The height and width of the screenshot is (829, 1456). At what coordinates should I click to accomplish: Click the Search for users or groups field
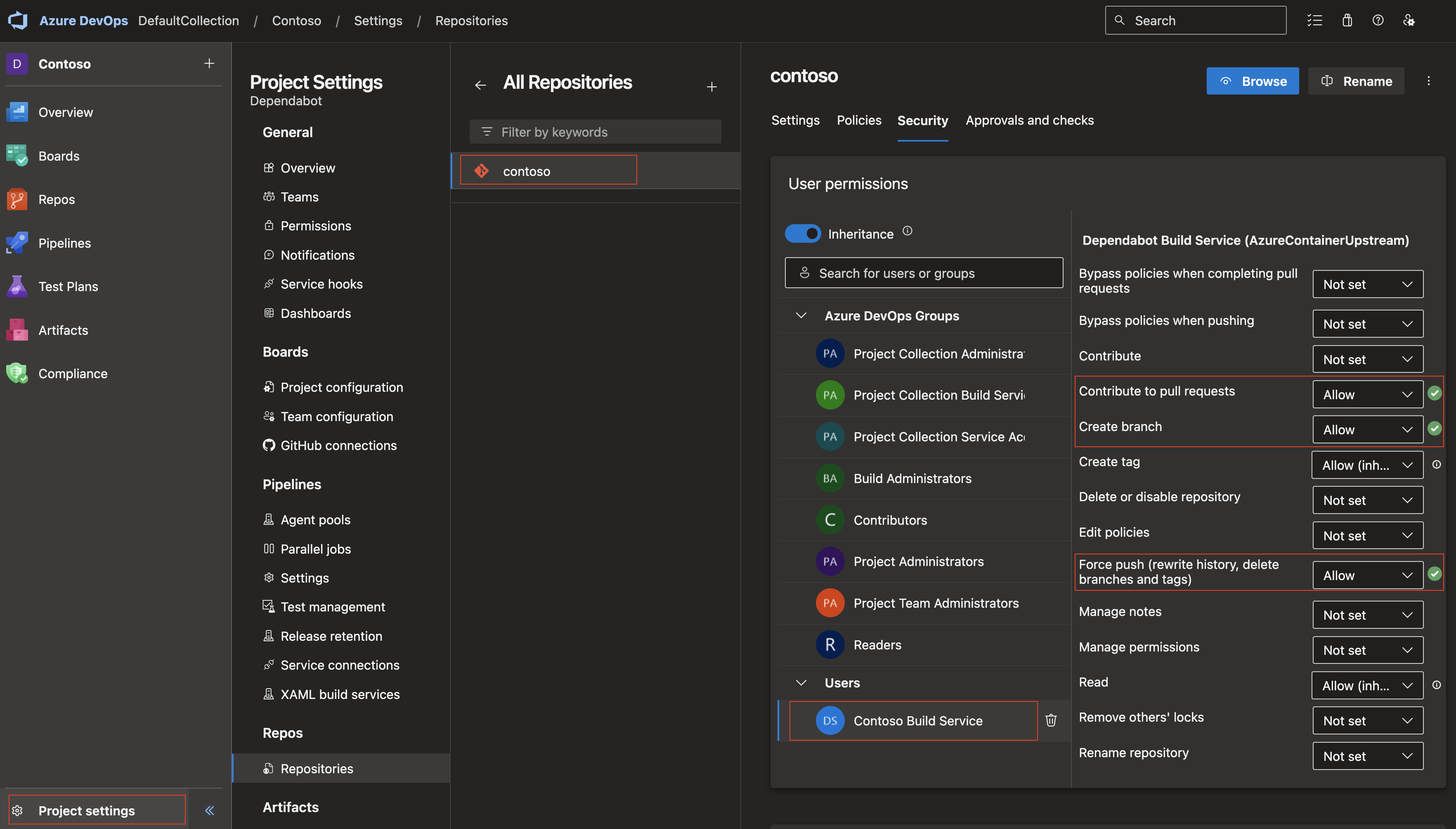click(x=924, y=272)
